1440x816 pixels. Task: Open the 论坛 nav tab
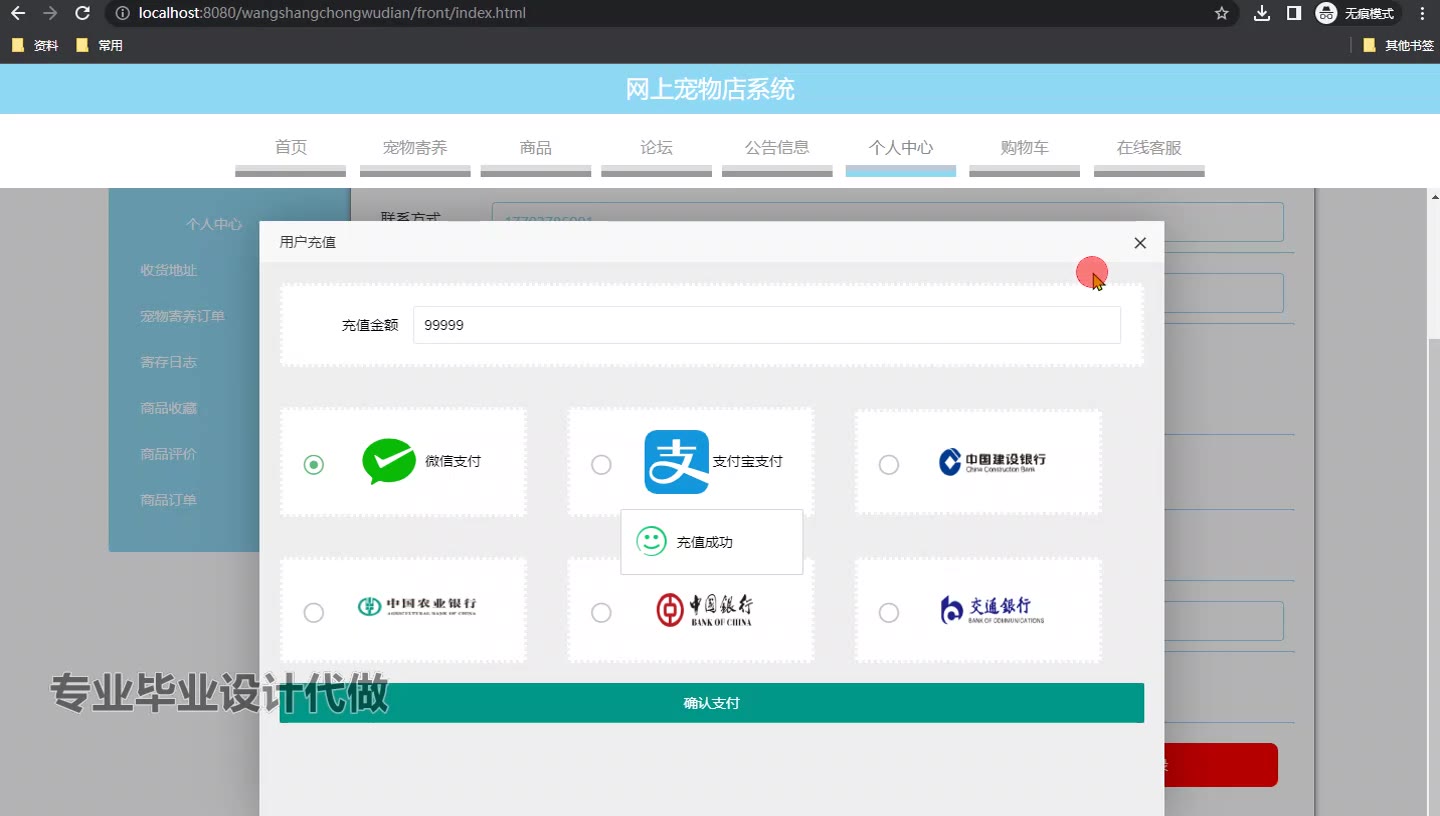point(656,148)
